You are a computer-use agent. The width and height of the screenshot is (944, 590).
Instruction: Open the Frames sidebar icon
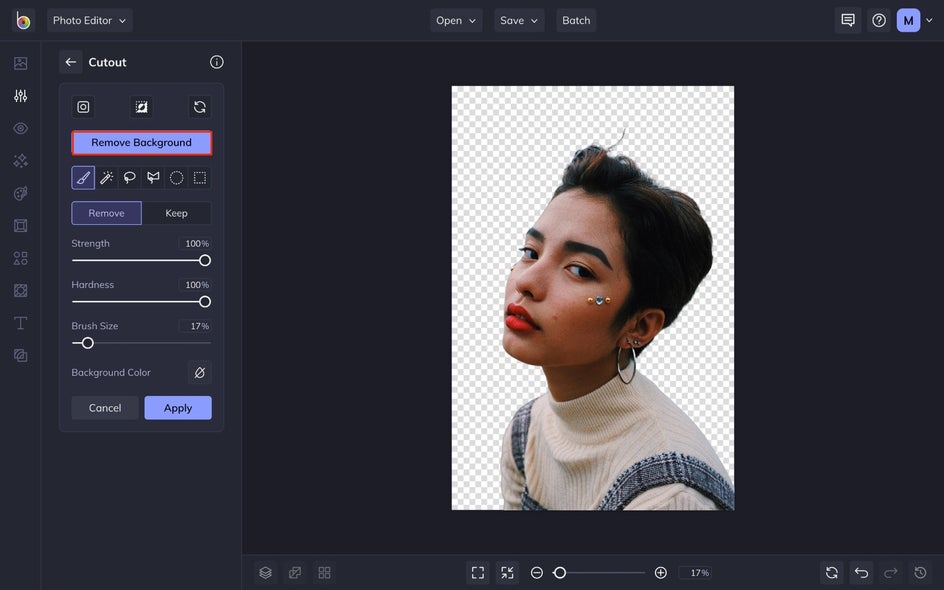pyautogui.click(x=20, y=226)
